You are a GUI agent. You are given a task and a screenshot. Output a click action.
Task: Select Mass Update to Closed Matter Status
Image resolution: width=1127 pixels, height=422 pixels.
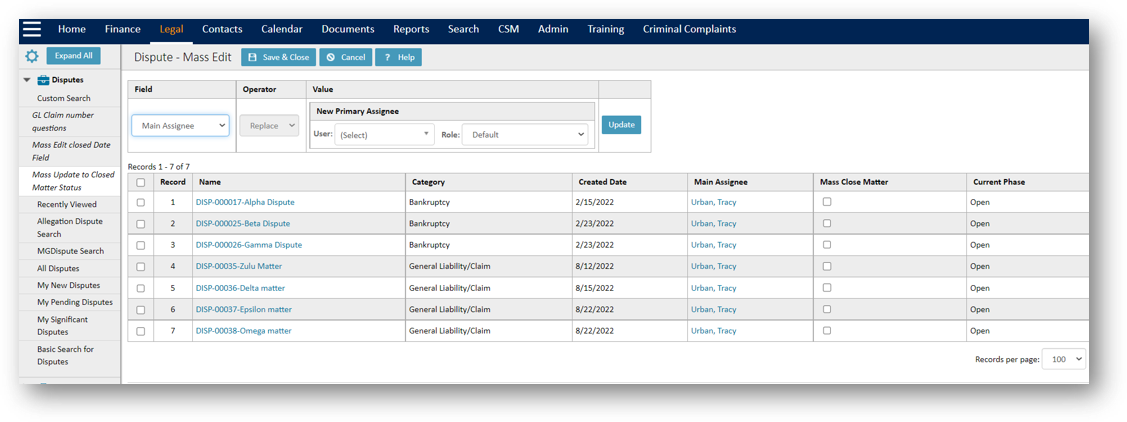[73, 181]
